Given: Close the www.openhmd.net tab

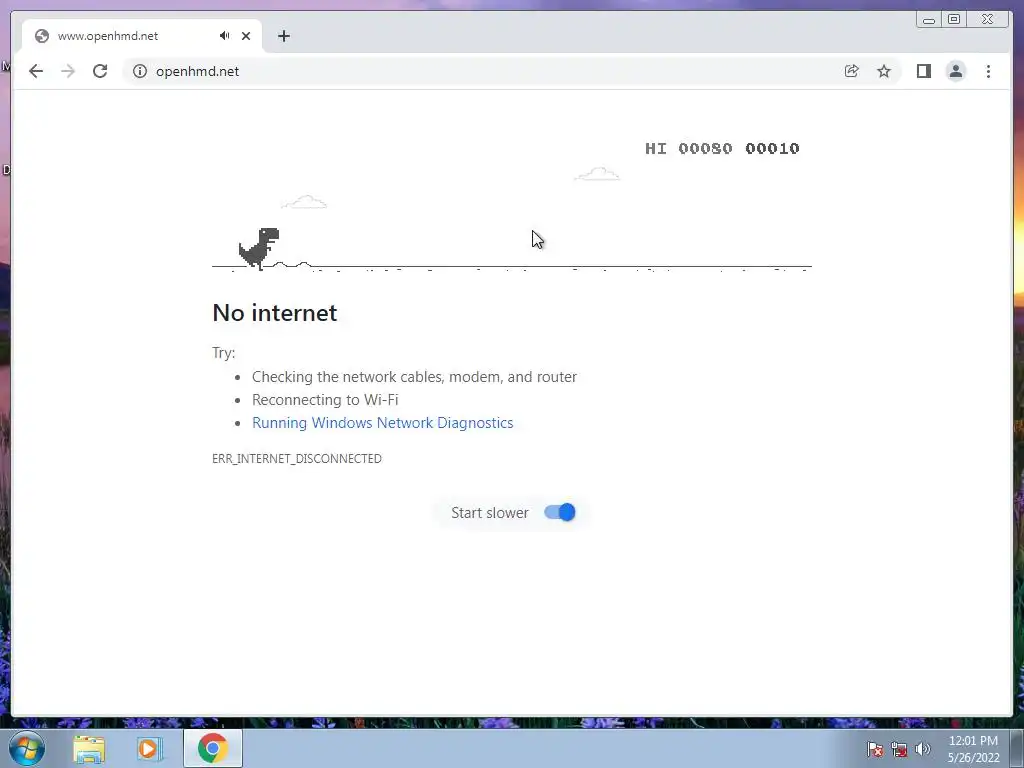Looking at the screenshot, I should [246, 36].
